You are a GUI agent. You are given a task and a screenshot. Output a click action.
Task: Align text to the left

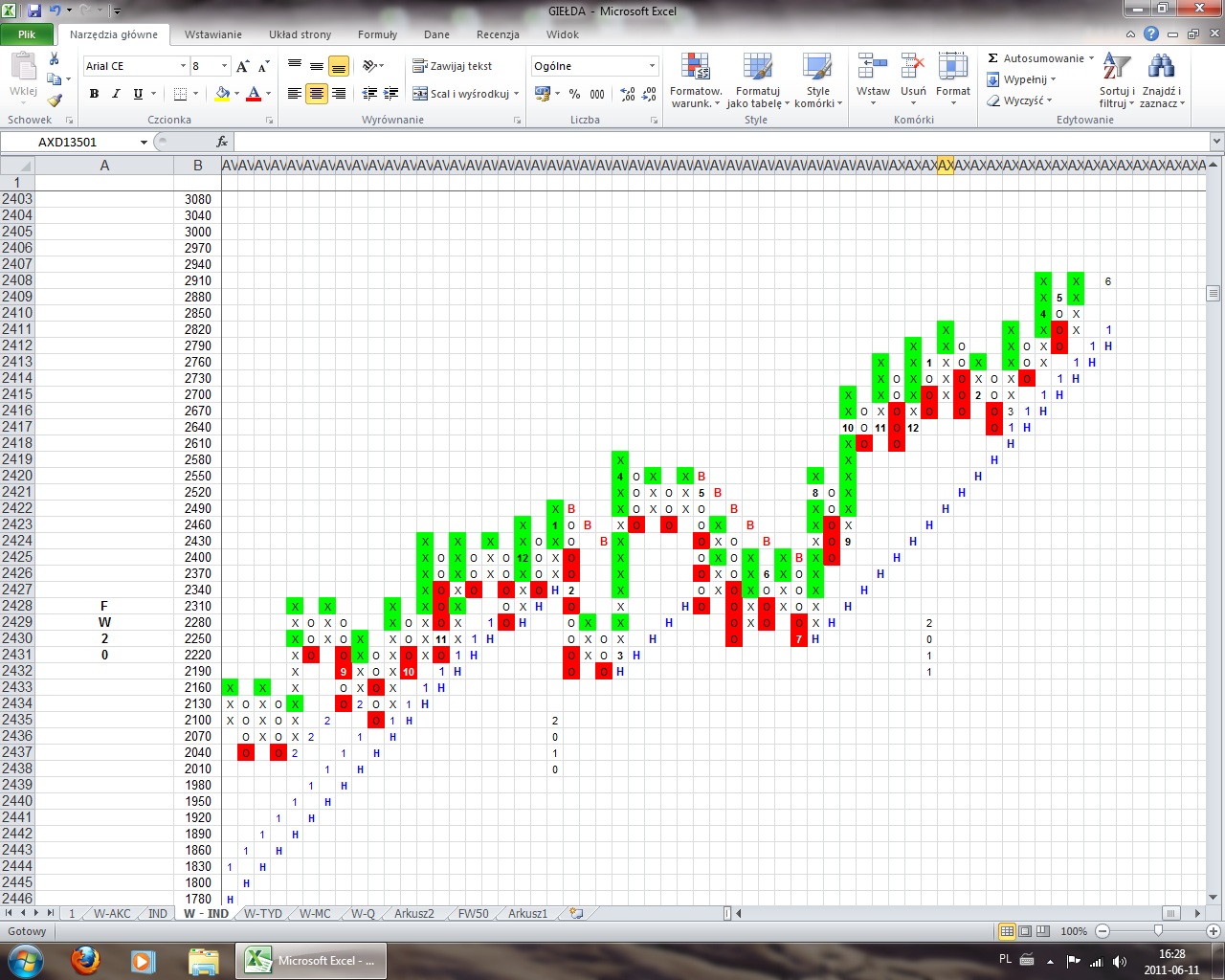[x=295, y=94]
